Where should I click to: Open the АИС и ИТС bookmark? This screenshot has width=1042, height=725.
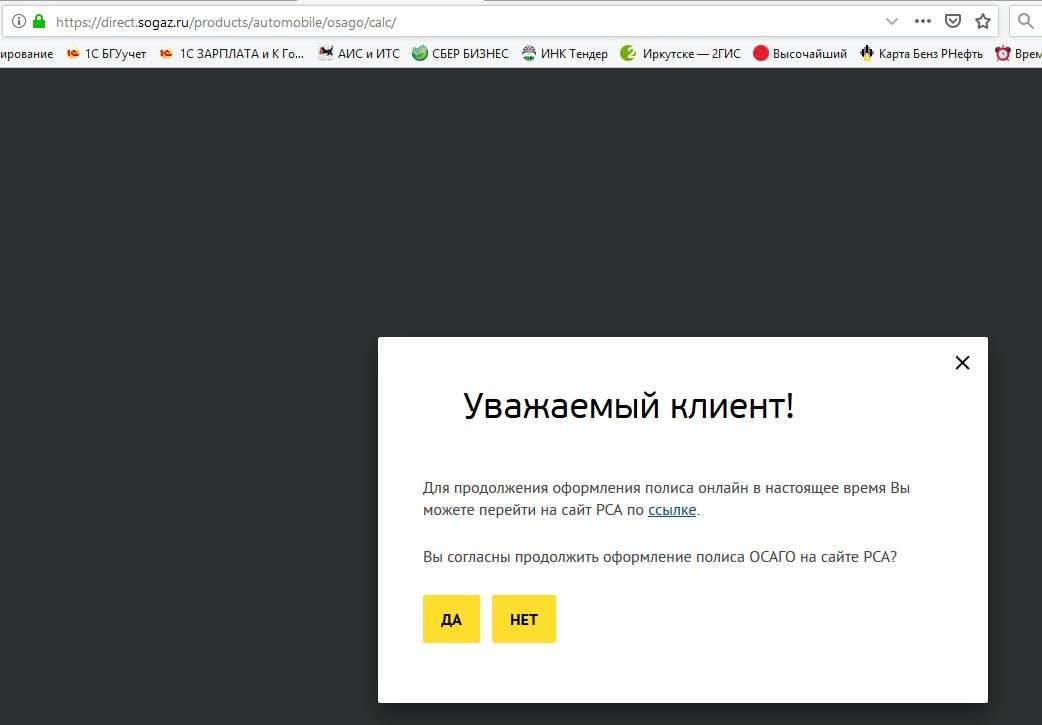coord(359,54)
